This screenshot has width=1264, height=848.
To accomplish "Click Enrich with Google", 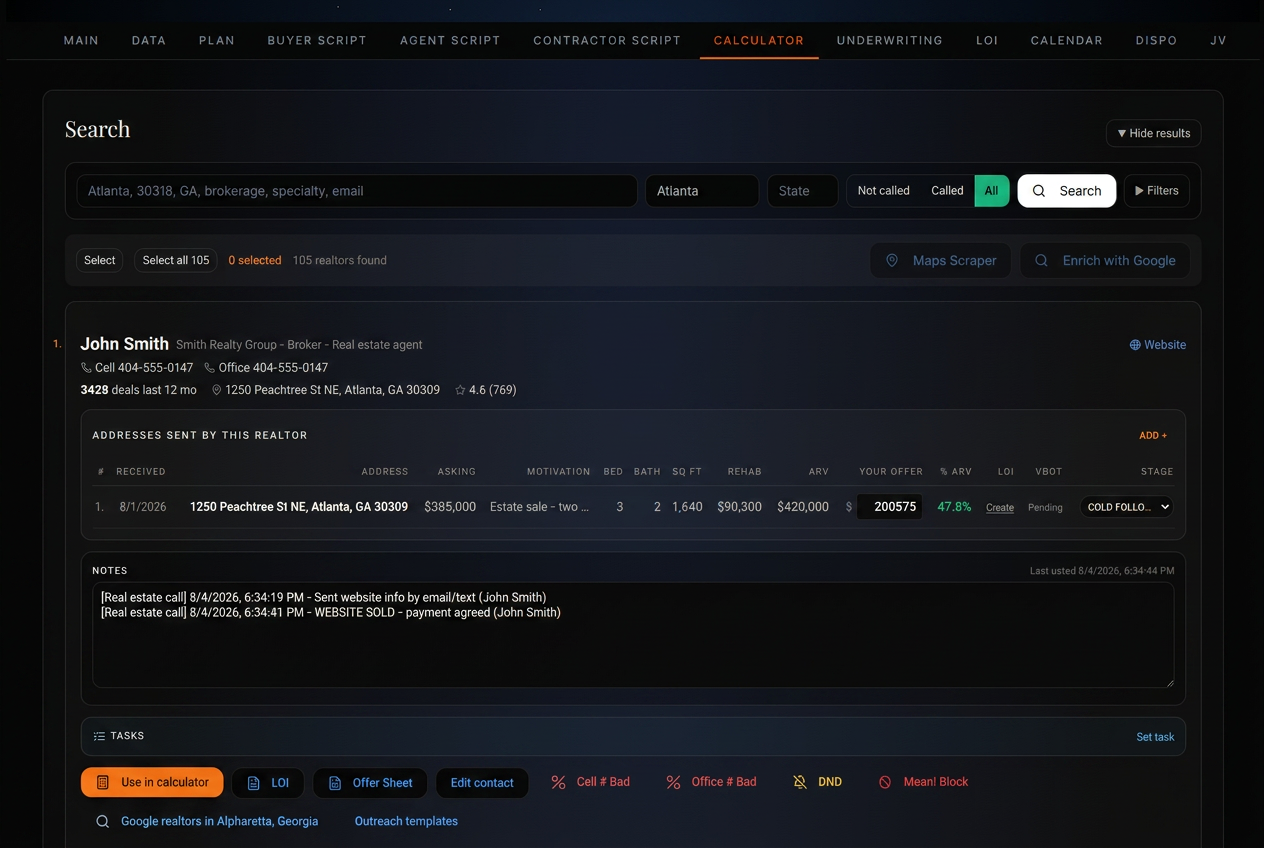I will click(1105, 260).
